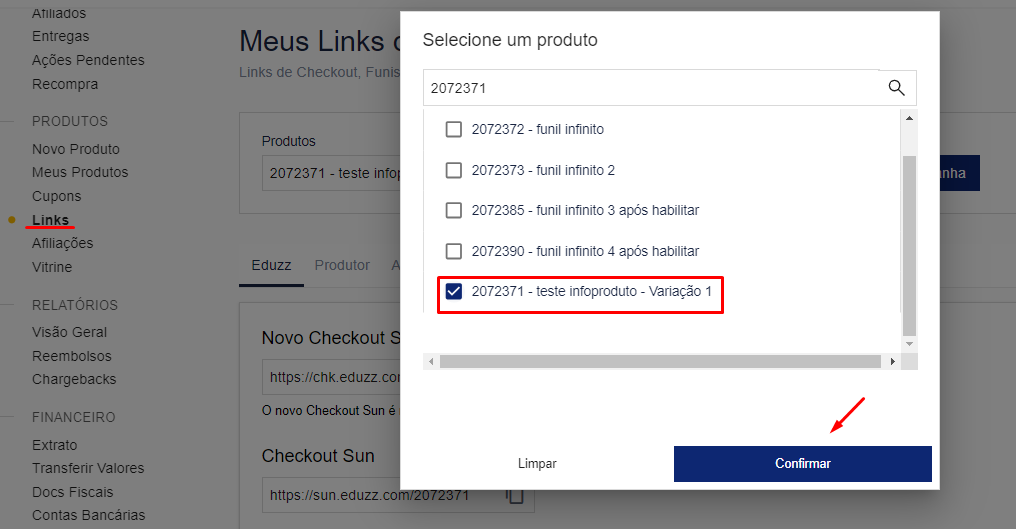The height and width of the screenshot is (529, 1016).
Task: Click the horizontal scroll-left arrow
Action: [x=431, y=361]
